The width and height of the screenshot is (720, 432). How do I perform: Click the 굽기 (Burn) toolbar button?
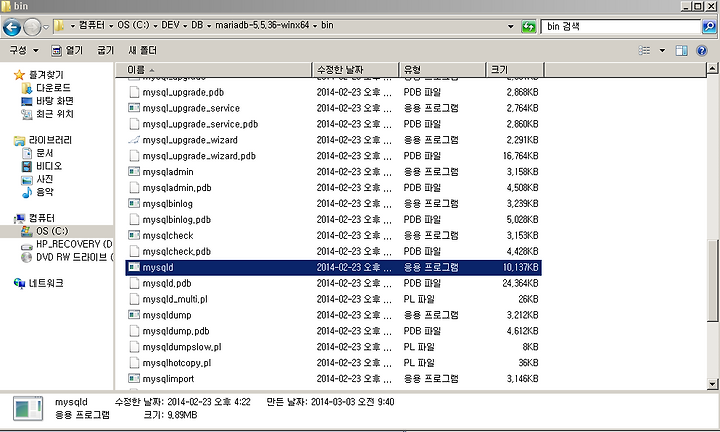[105, 50]
